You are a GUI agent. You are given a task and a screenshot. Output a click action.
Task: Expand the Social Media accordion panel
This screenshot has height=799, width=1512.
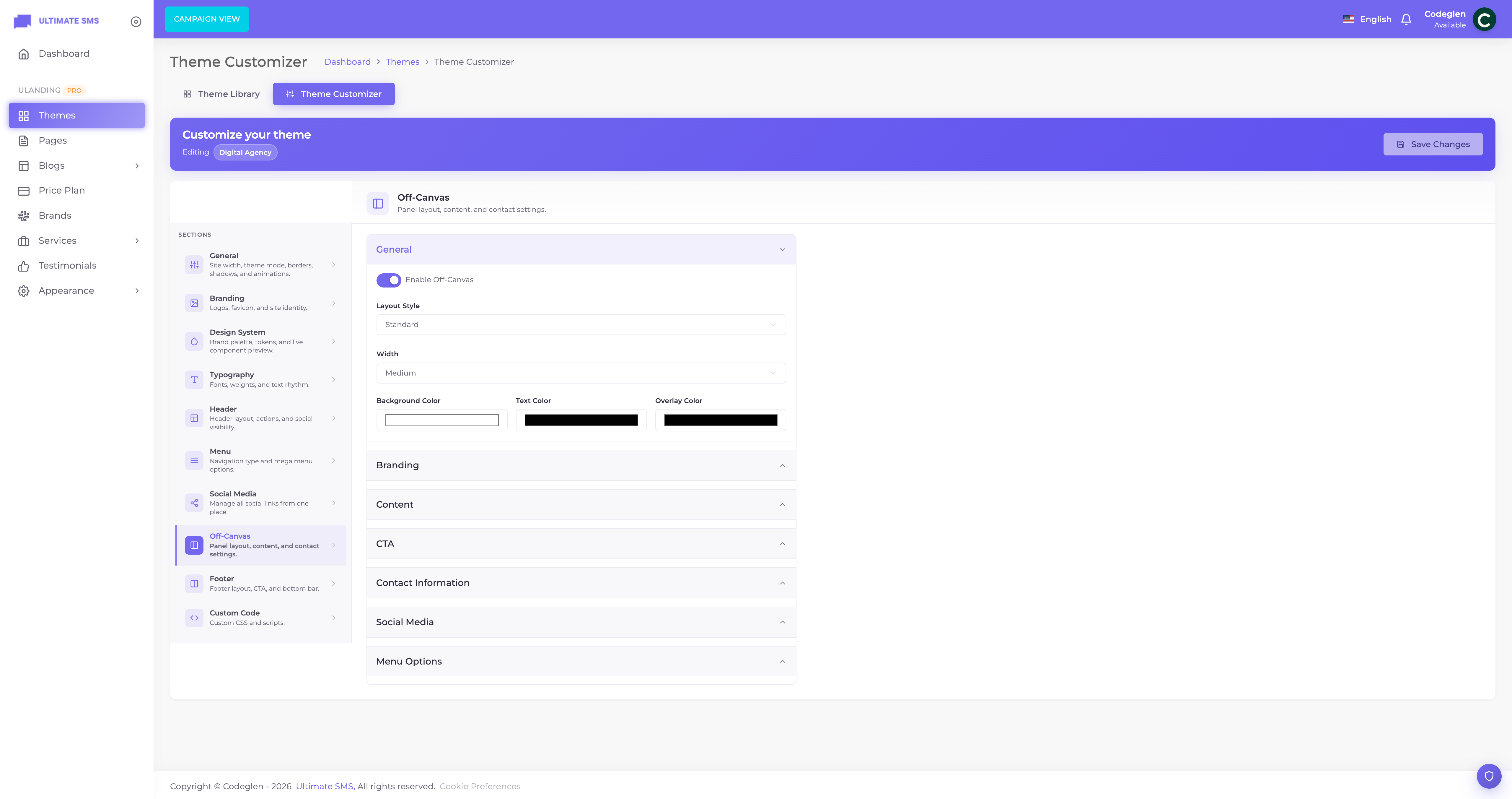pos(581,622)
